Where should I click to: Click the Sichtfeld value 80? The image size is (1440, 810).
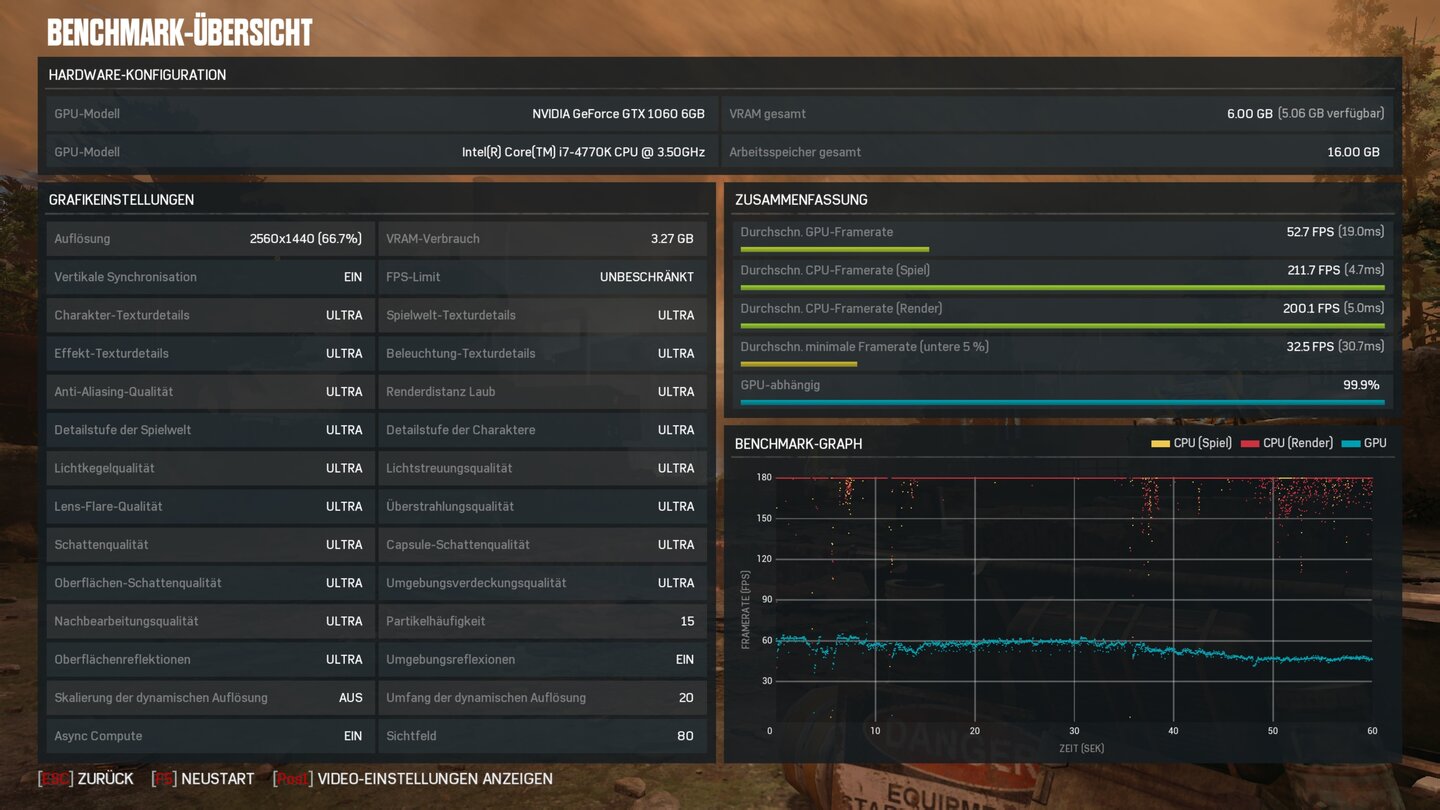click(685, 736)
